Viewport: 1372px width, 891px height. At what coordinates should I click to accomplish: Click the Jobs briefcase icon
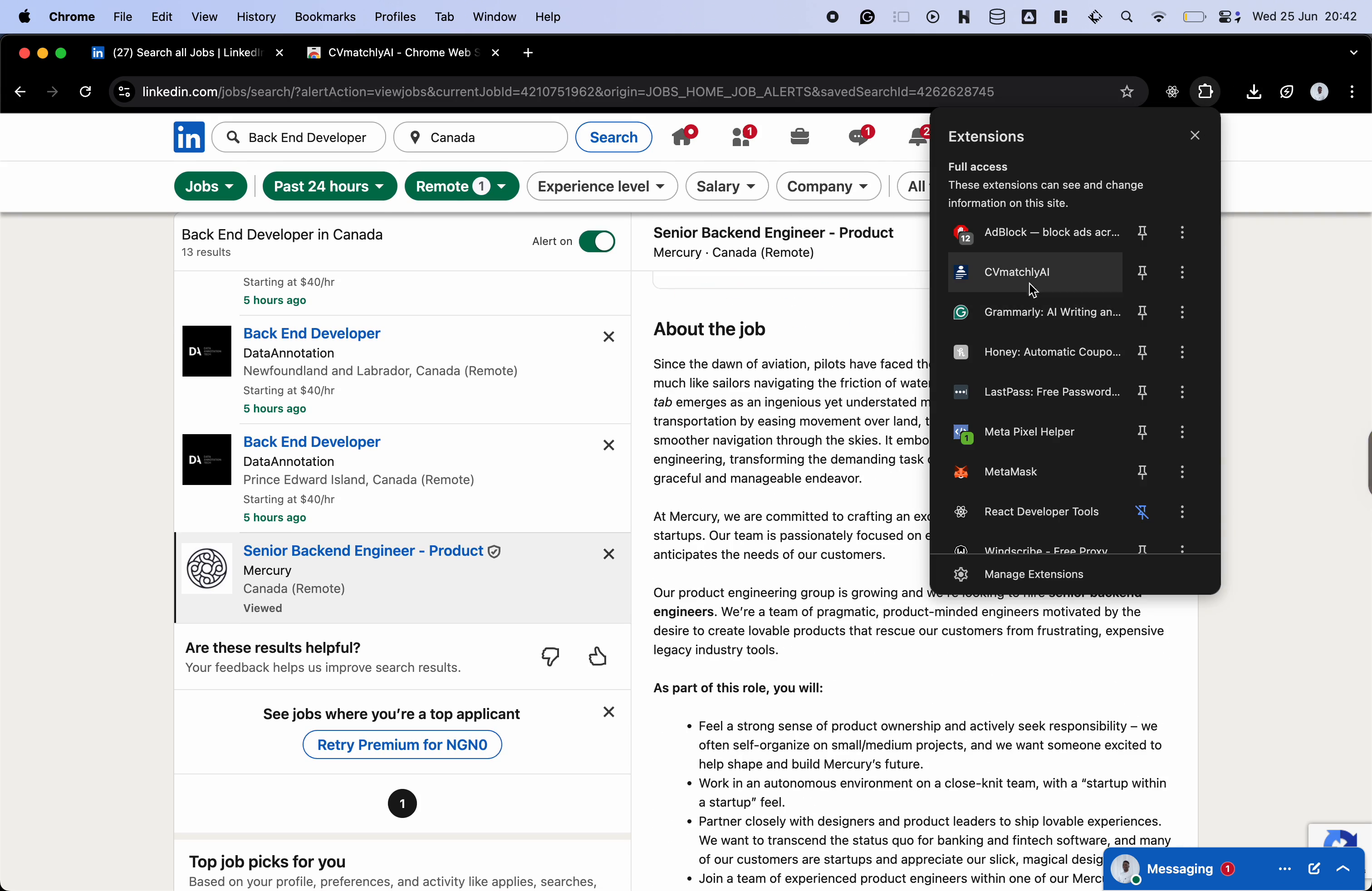pos(799,137)
